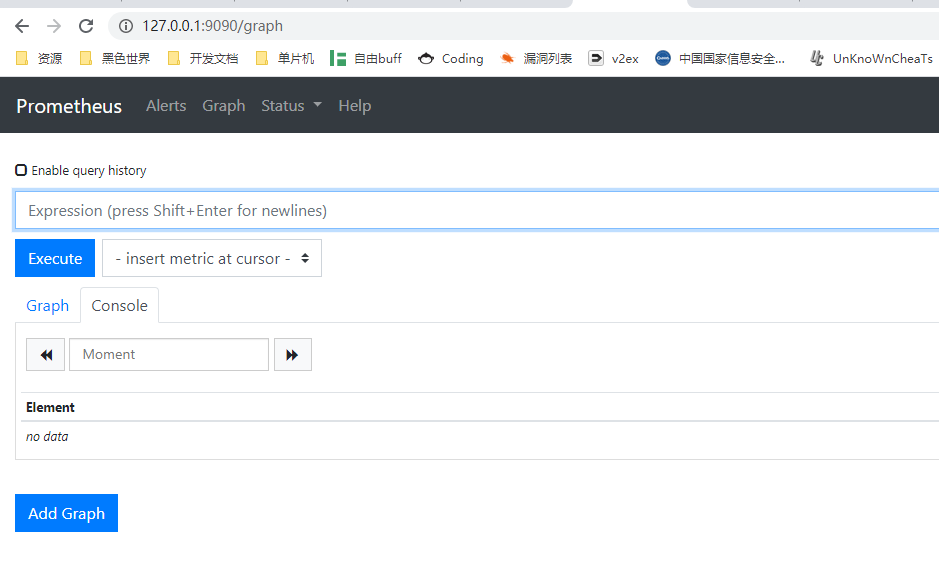This screenshot has width=939, height=571.
Task: Click into the Expression input field
Action: tap(477, 210)
